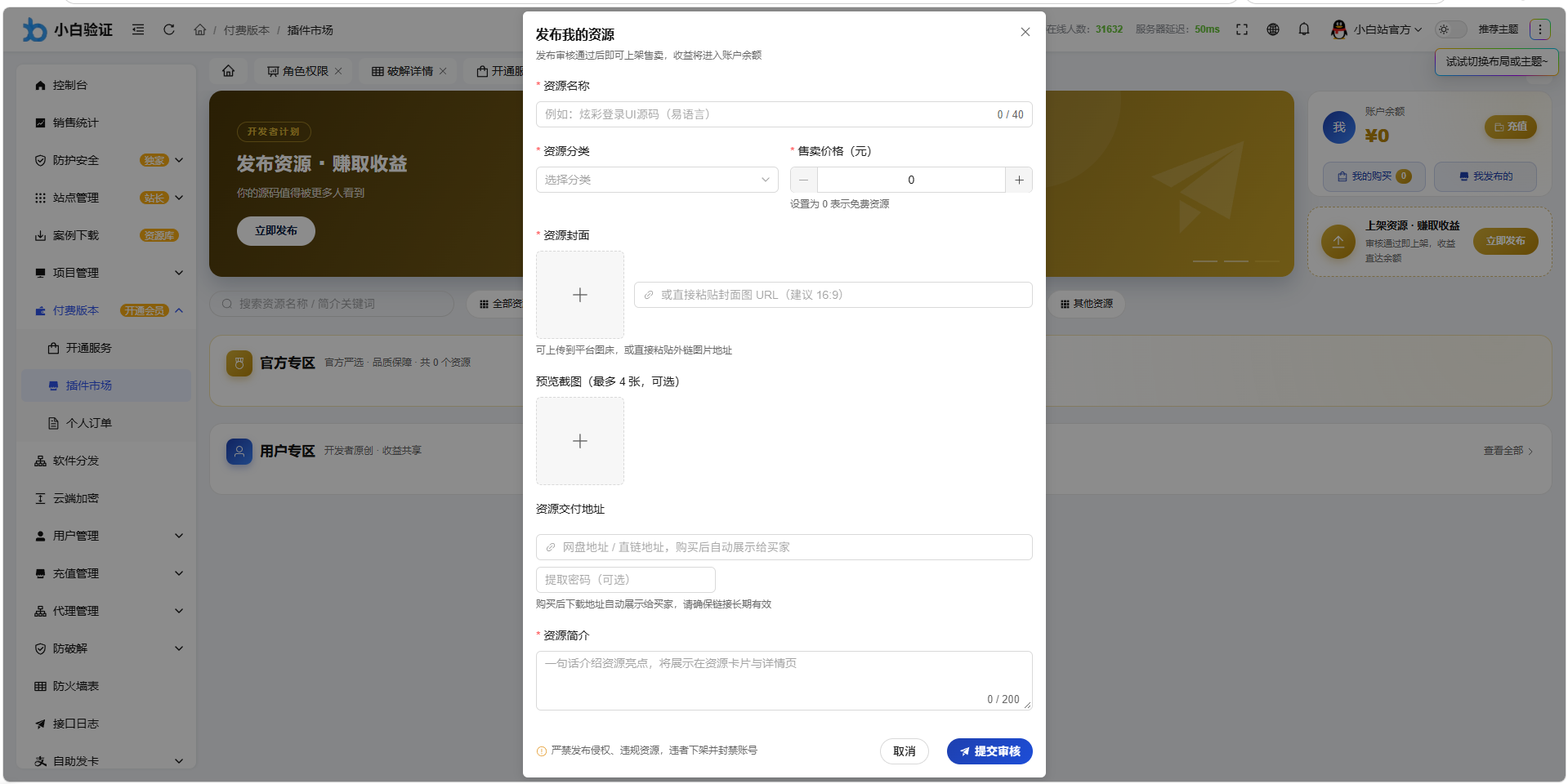The height and width of the screenshot is (784, 1568).
Task: Click the 资源简介 textarea
Action: 784,680
